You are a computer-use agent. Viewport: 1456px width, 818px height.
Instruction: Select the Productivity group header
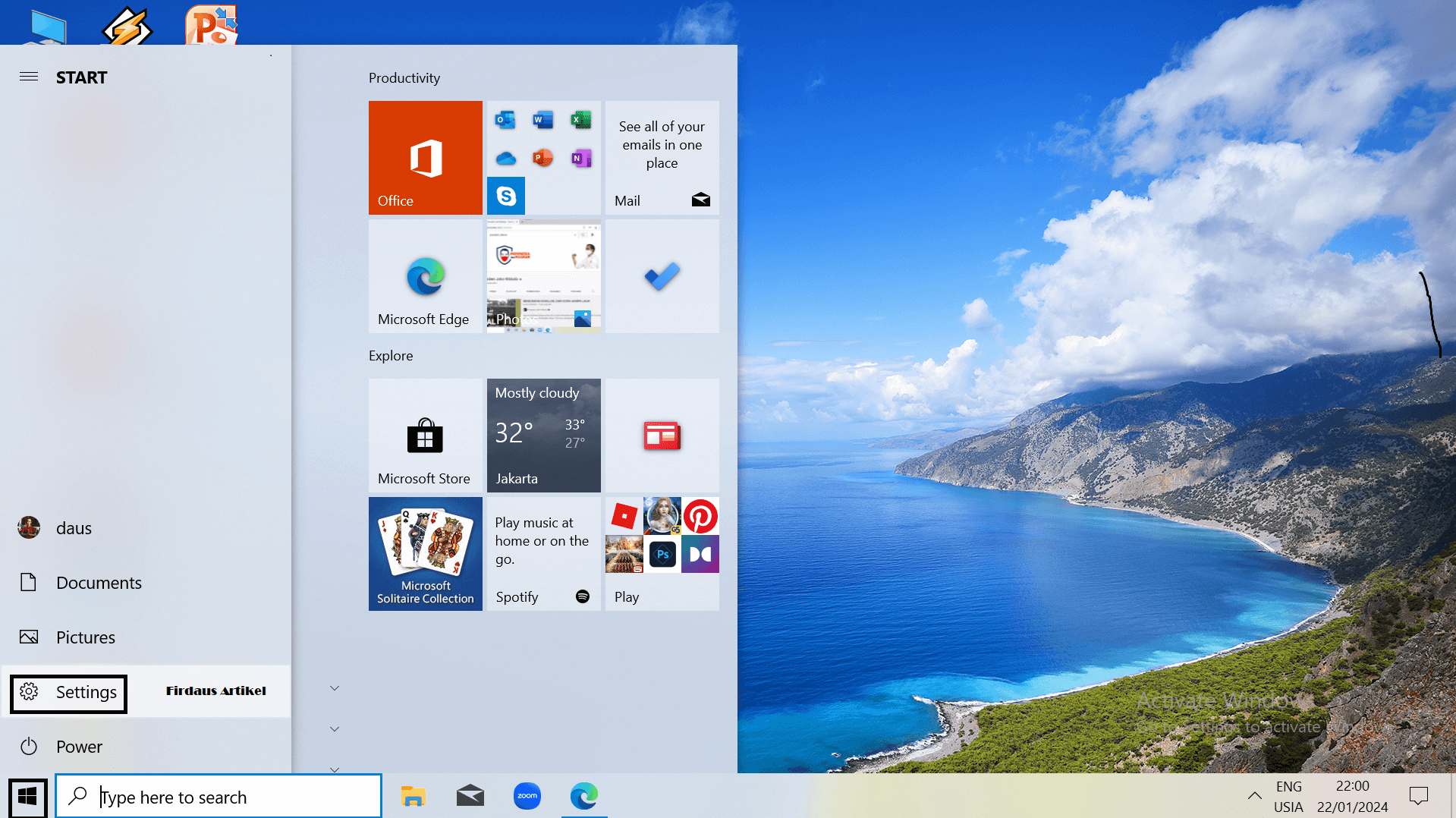pos(404,78)
